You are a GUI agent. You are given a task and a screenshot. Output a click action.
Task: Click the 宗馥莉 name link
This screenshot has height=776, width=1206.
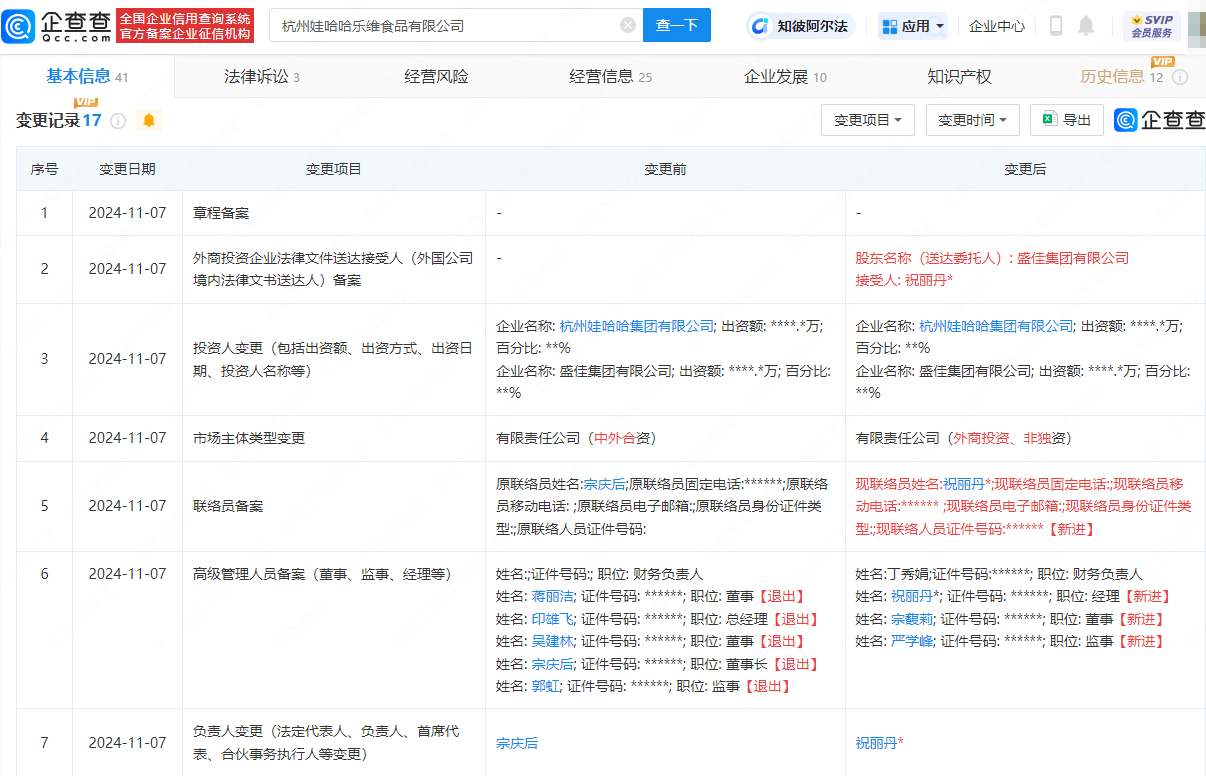[911, 619]
